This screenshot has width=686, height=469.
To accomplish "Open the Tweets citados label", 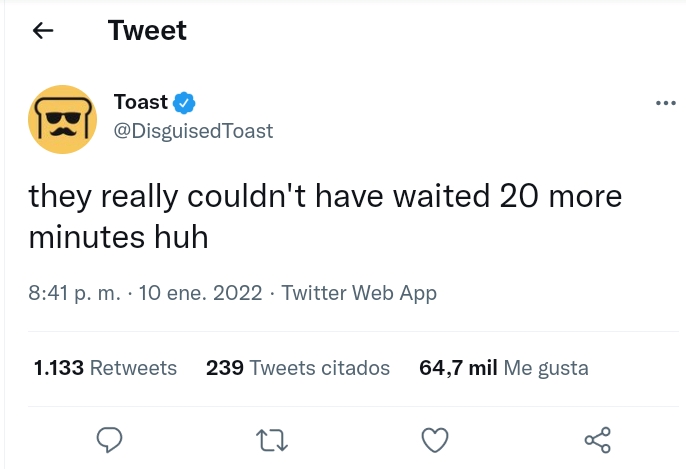I will click(319, 368).
